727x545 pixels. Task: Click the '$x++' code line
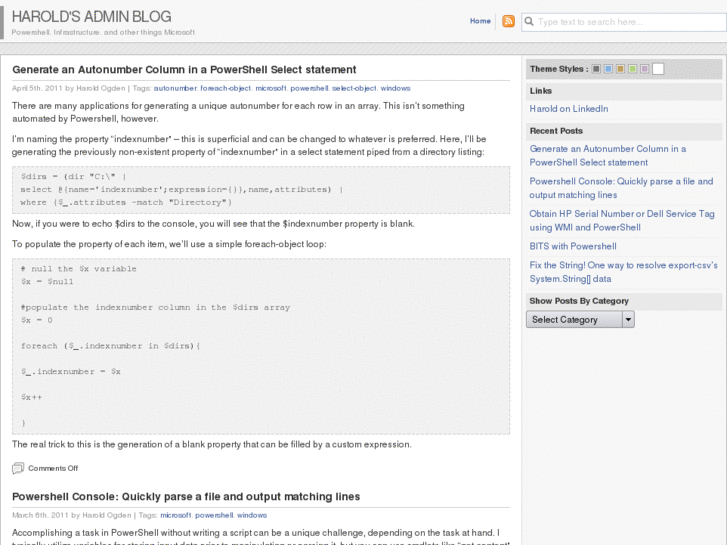(31, 397)
